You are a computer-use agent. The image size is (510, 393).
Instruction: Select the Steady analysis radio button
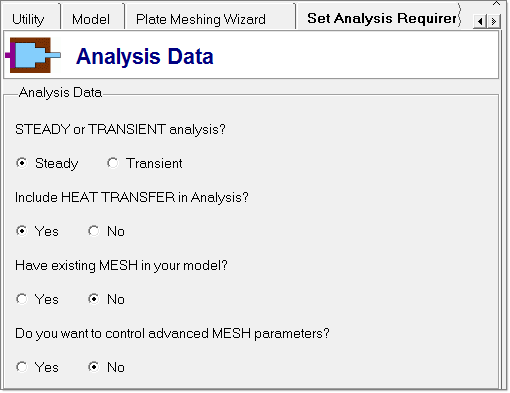22,163
